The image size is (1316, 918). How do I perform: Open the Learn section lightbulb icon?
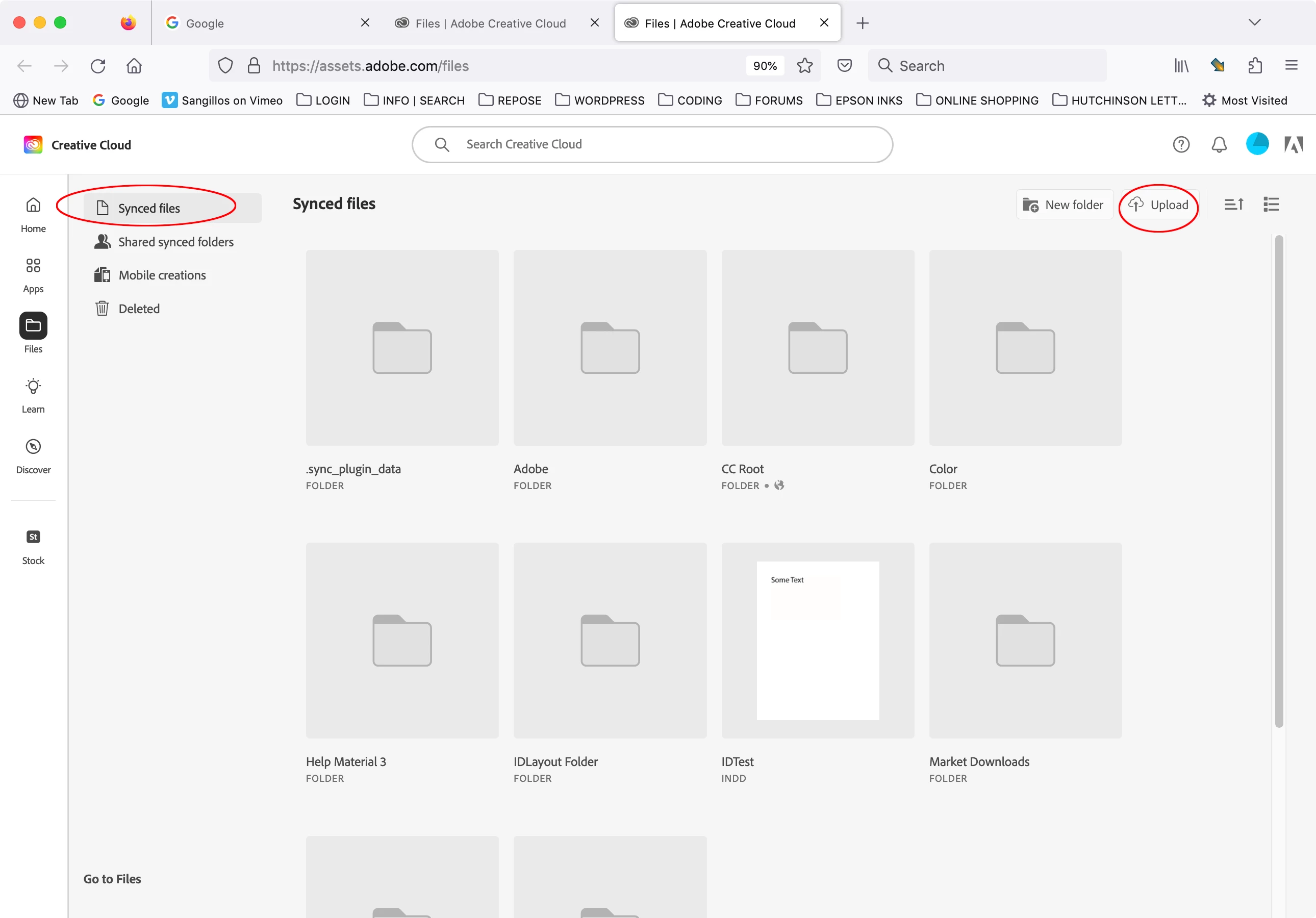(x=33, y=387)
